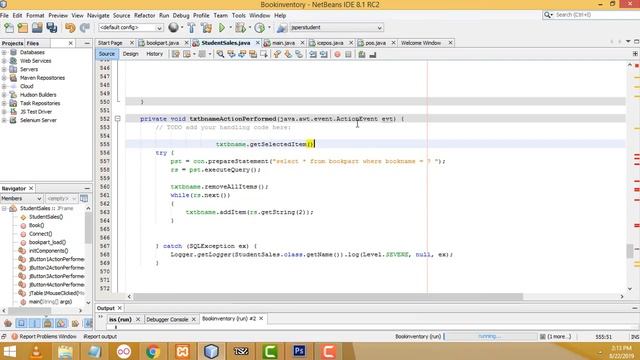Toggle Bookmark in the editor toolbar
This screenshot has width=640, height=360.
(x=299, y=54)
